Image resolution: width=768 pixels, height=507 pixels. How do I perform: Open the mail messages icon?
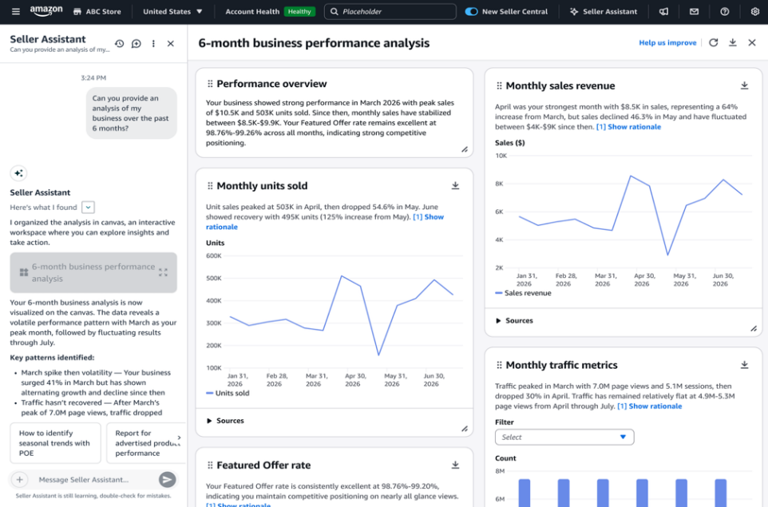point(694,11)
